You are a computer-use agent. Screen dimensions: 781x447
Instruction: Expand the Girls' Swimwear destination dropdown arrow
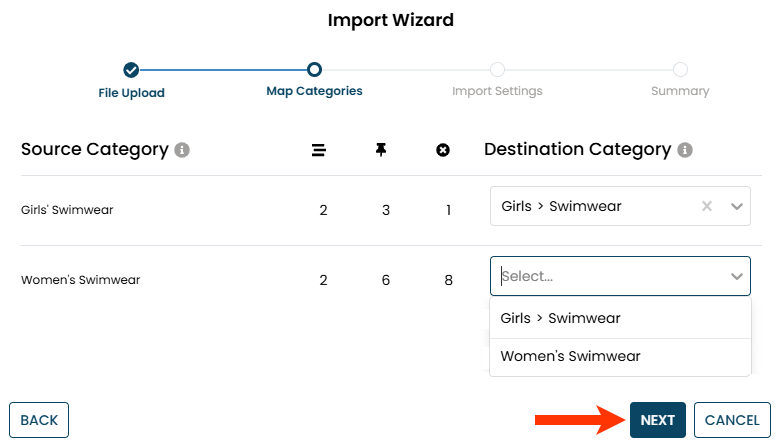(x=737, y=207)
